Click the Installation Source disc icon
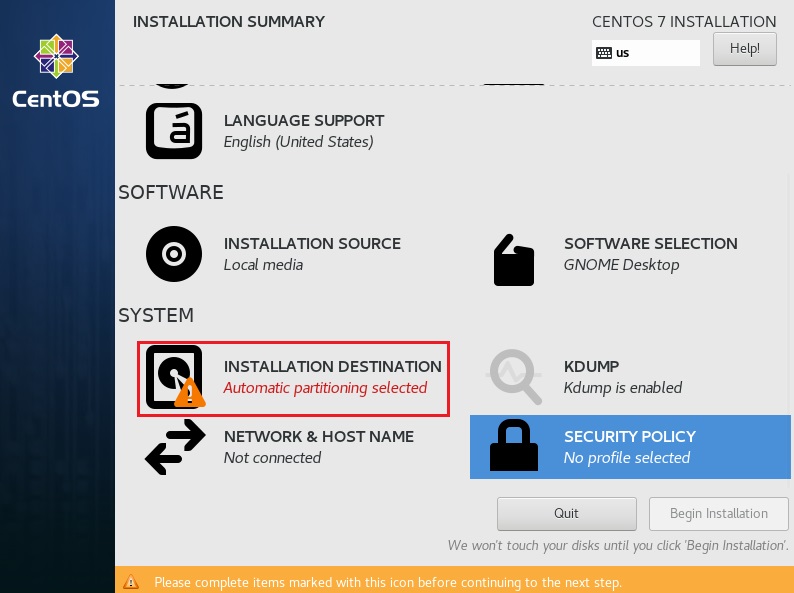This screenshot has height=593, width=794. click(x=174, y=254)
